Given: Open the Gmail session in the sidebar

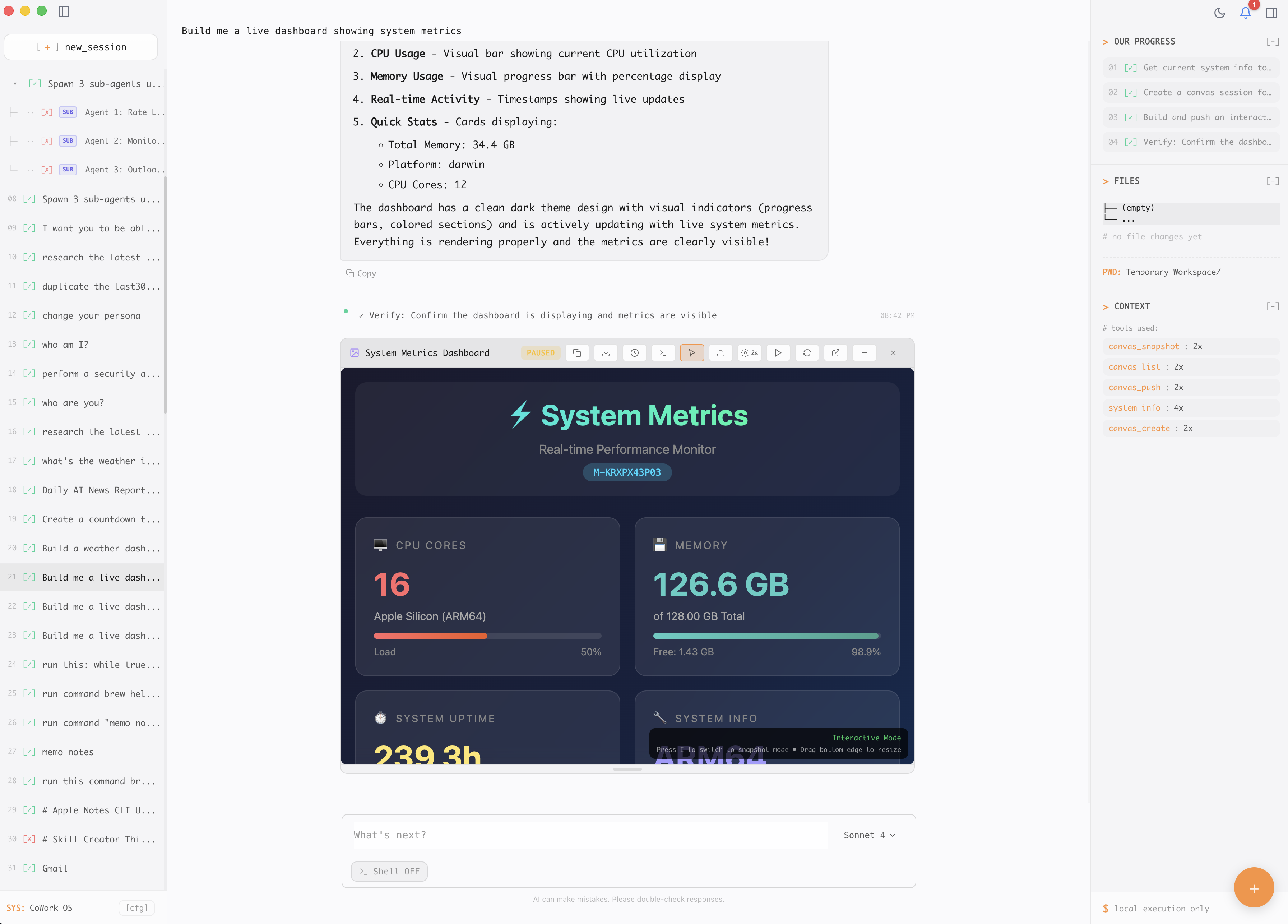Looking at the screenshot, I should click(55, 868).
